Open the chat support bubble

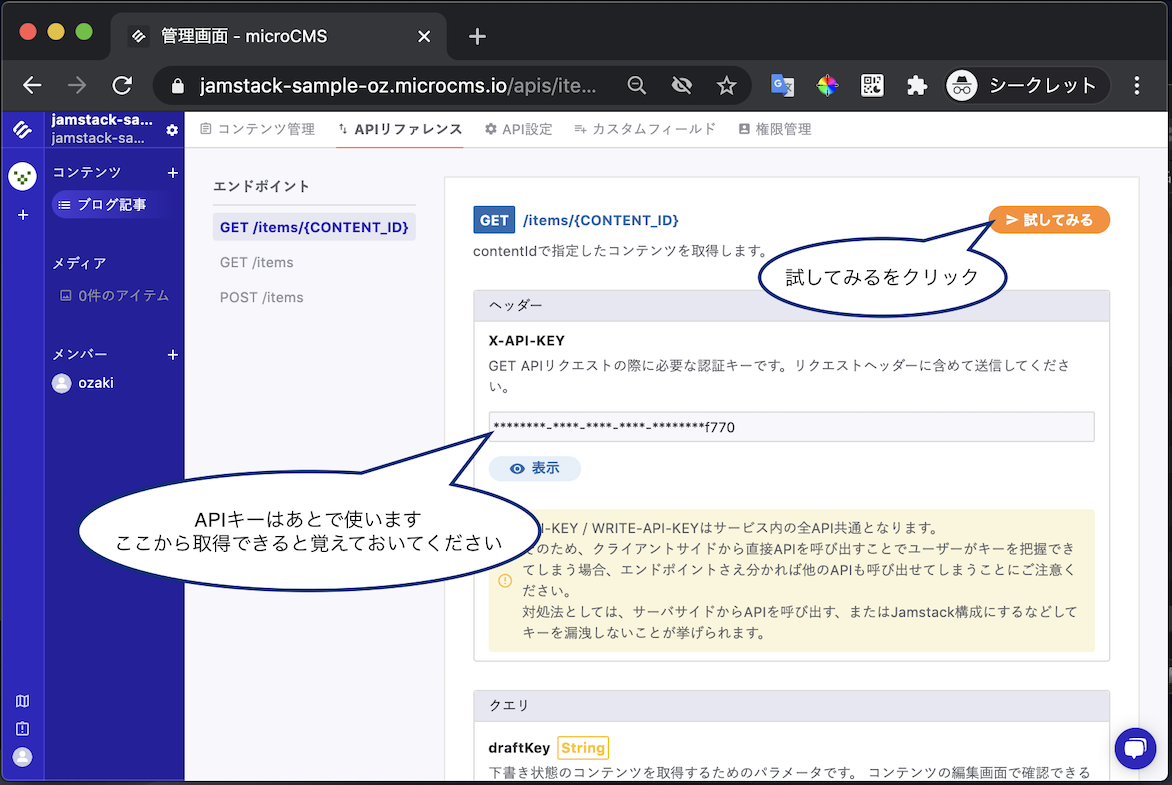pos(1135,748)
